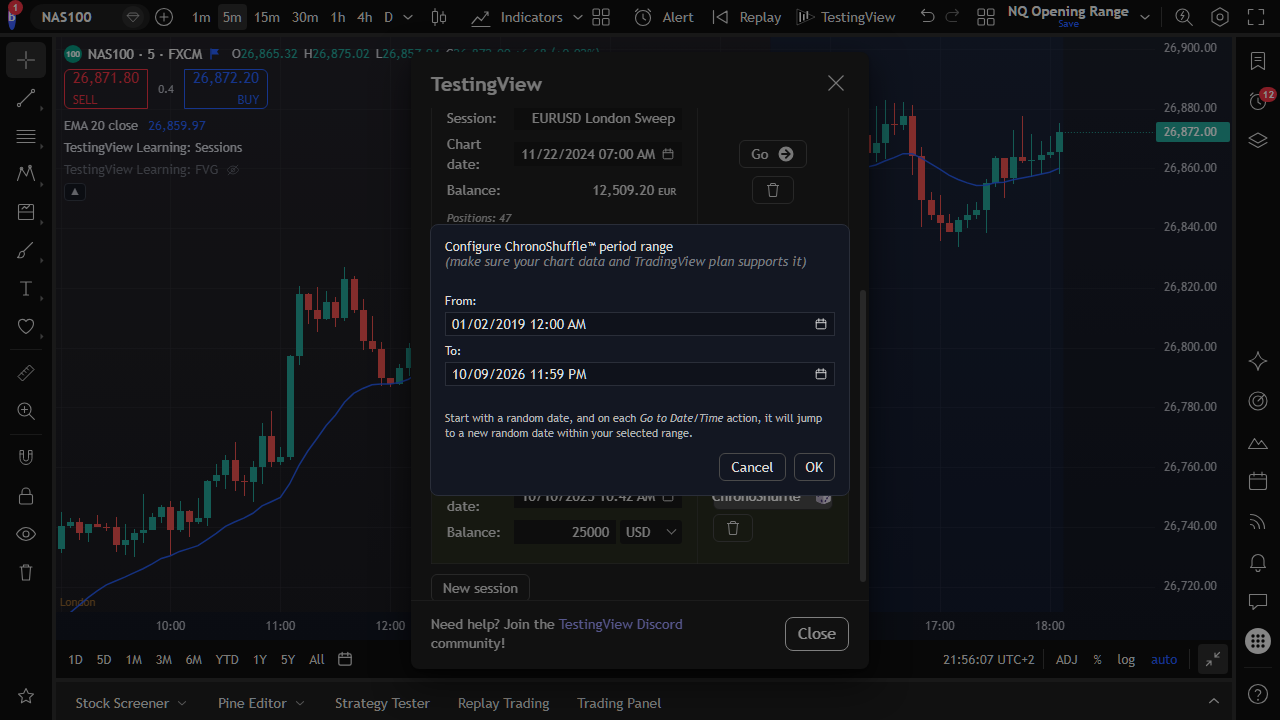Open the Fibonacci retracement tools

pyautogui.click(x=26, y=136)
